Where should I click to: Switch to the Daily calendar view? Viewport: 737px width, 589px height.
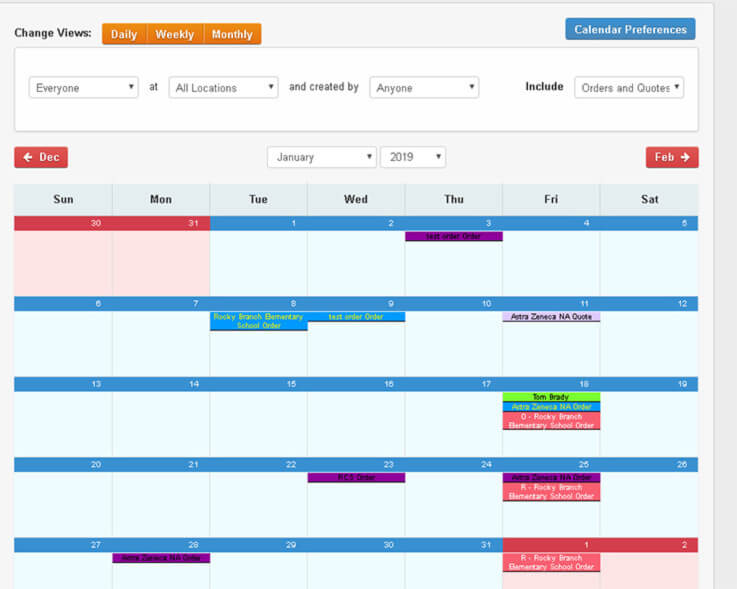(x=124, y=34)
